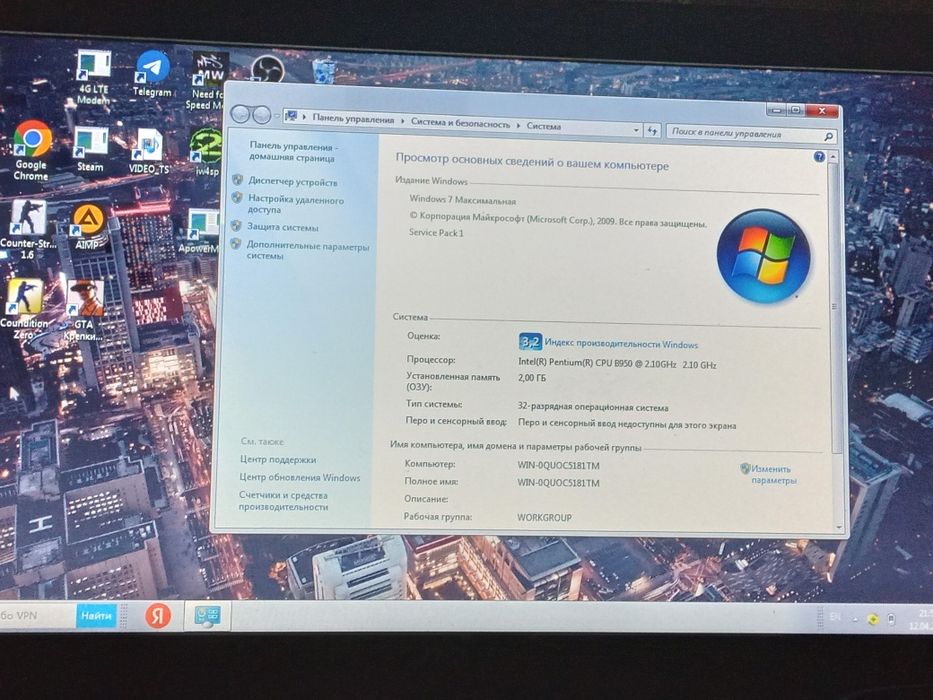This screenshot has height=700, width=933.
Task: Select the OBS icon behind the window
Action: click(267, 69)
